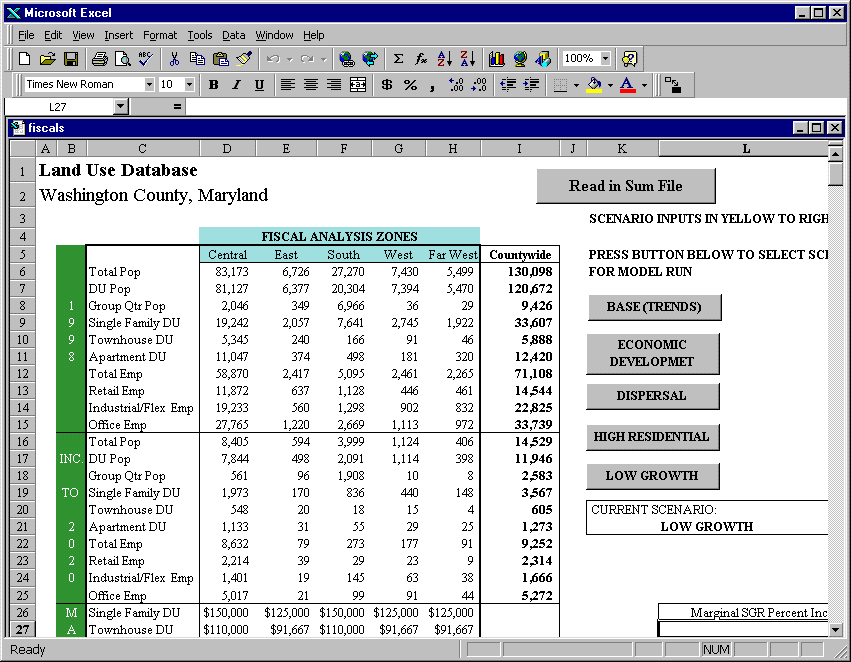Apply Currency Style with the dollar icon

click(387, 85)
